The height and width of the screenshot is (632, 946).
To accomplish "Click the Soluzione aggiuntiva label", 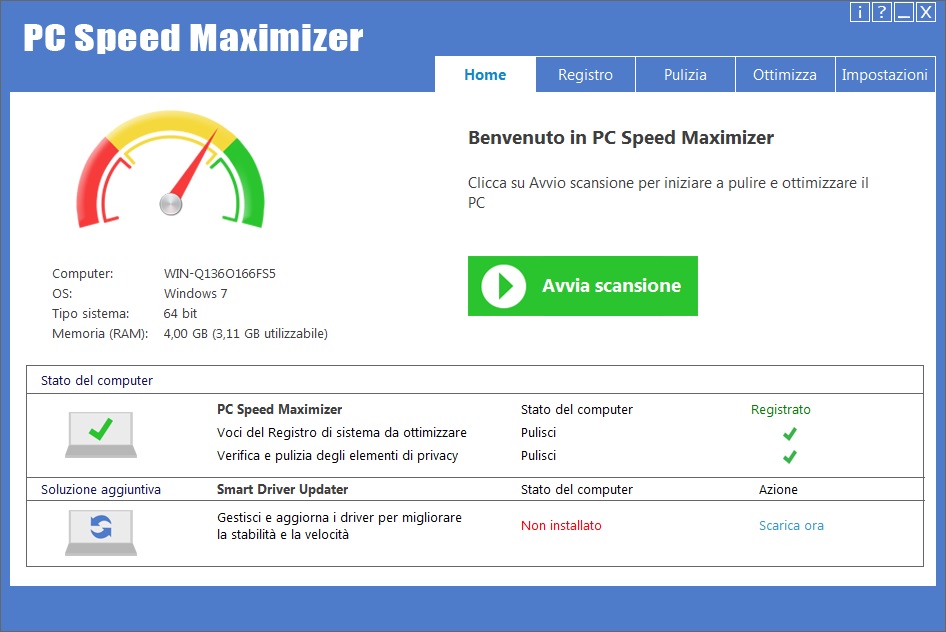I will (x=101, y=489).
